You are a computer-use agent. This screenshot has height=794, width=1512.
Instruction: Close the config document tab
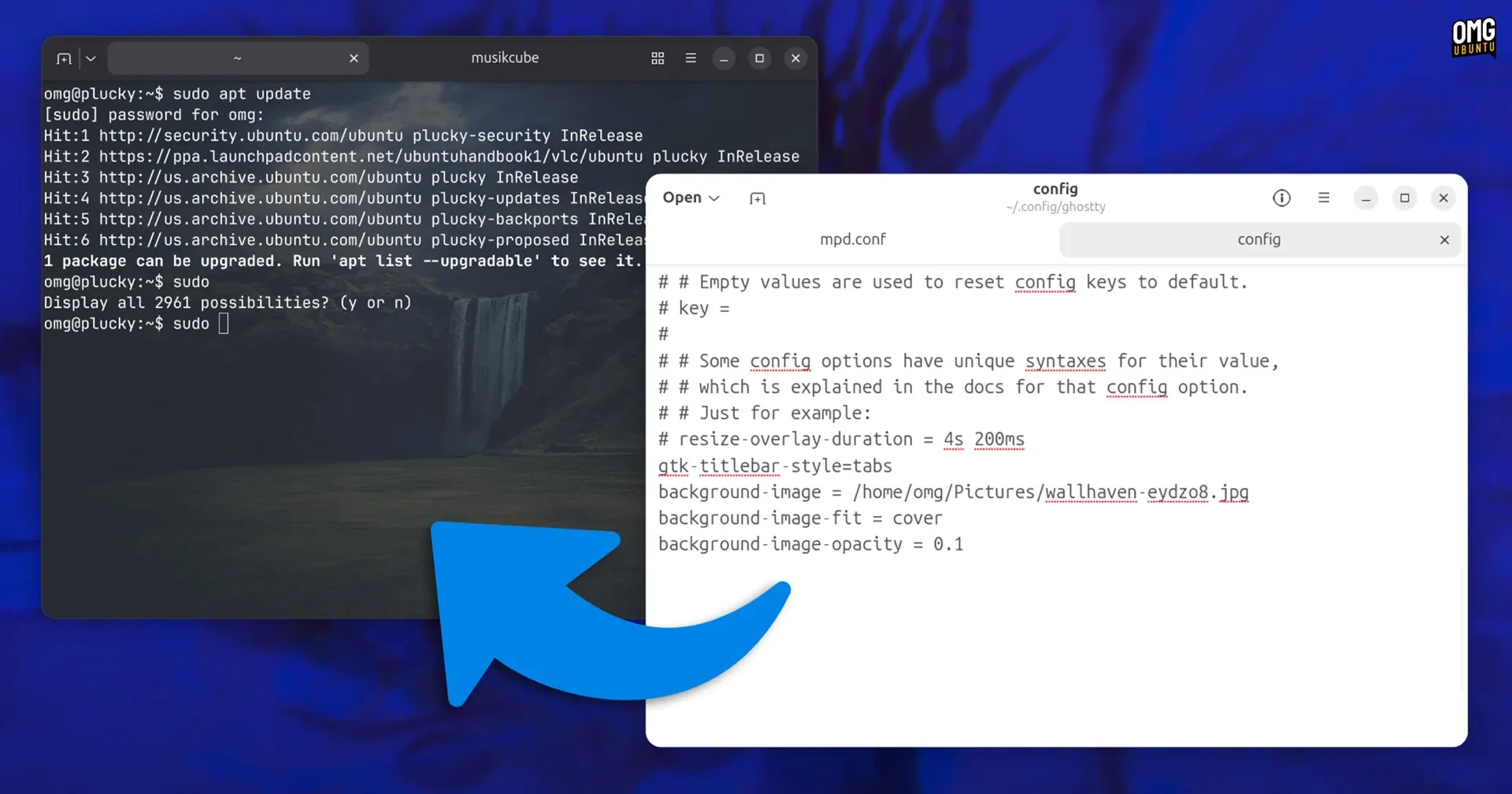click(x=1444, y=240)
